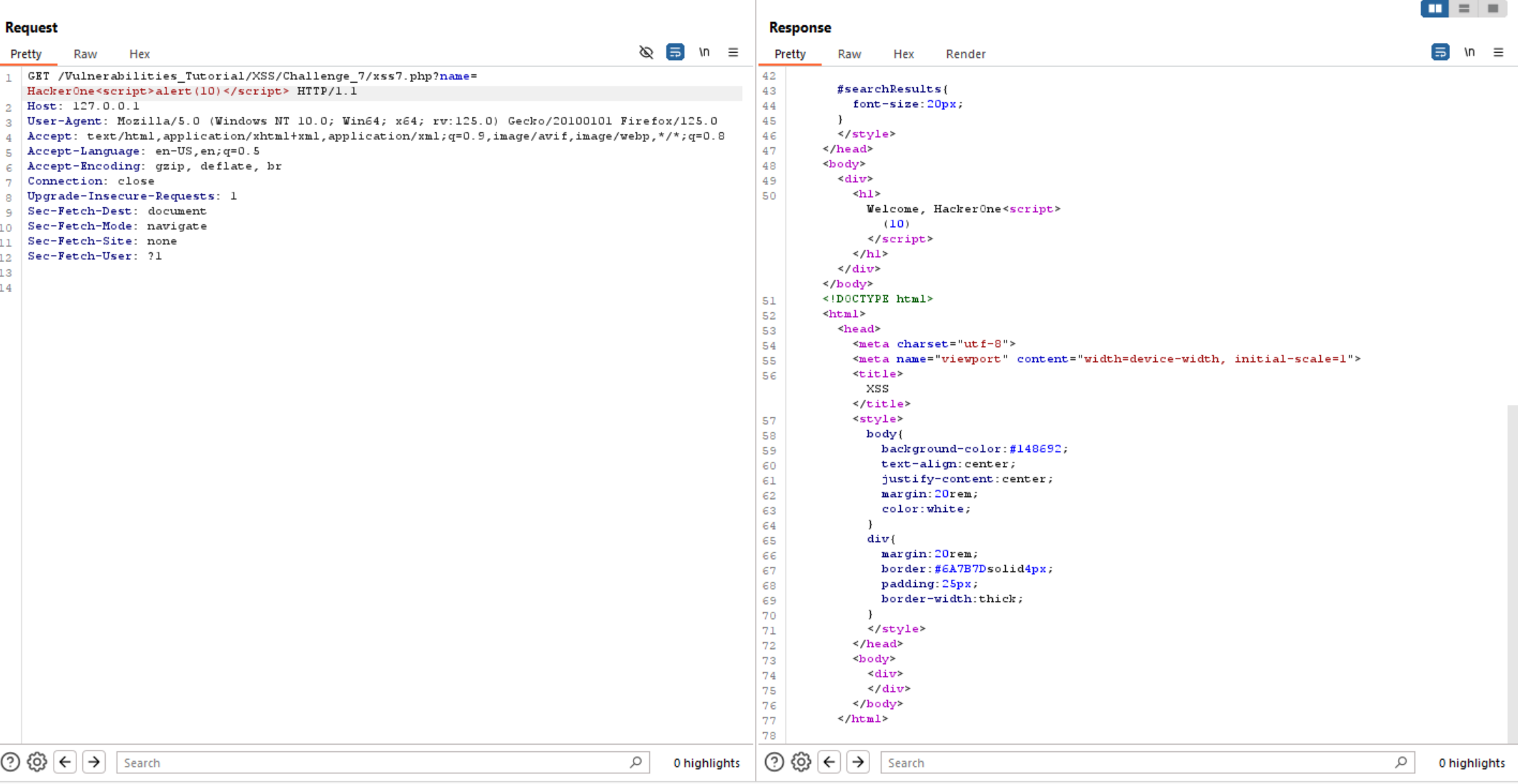Click 'Welcome, HackerOne' text in Response
The height and width of the screenshot is (784, 1518).
coord(934,209)
